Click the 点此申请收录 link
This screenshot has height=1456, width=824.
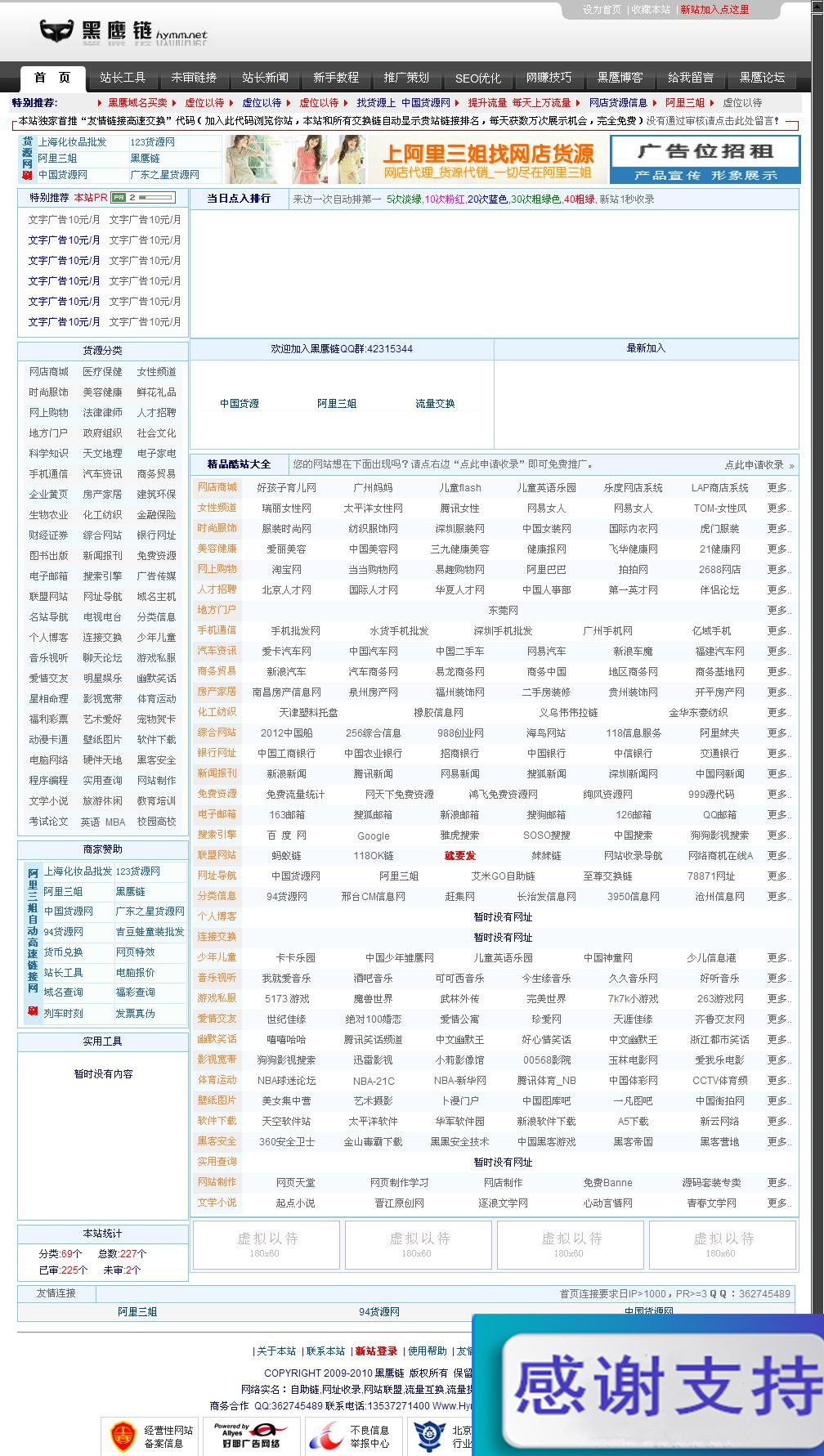(754, 465)
